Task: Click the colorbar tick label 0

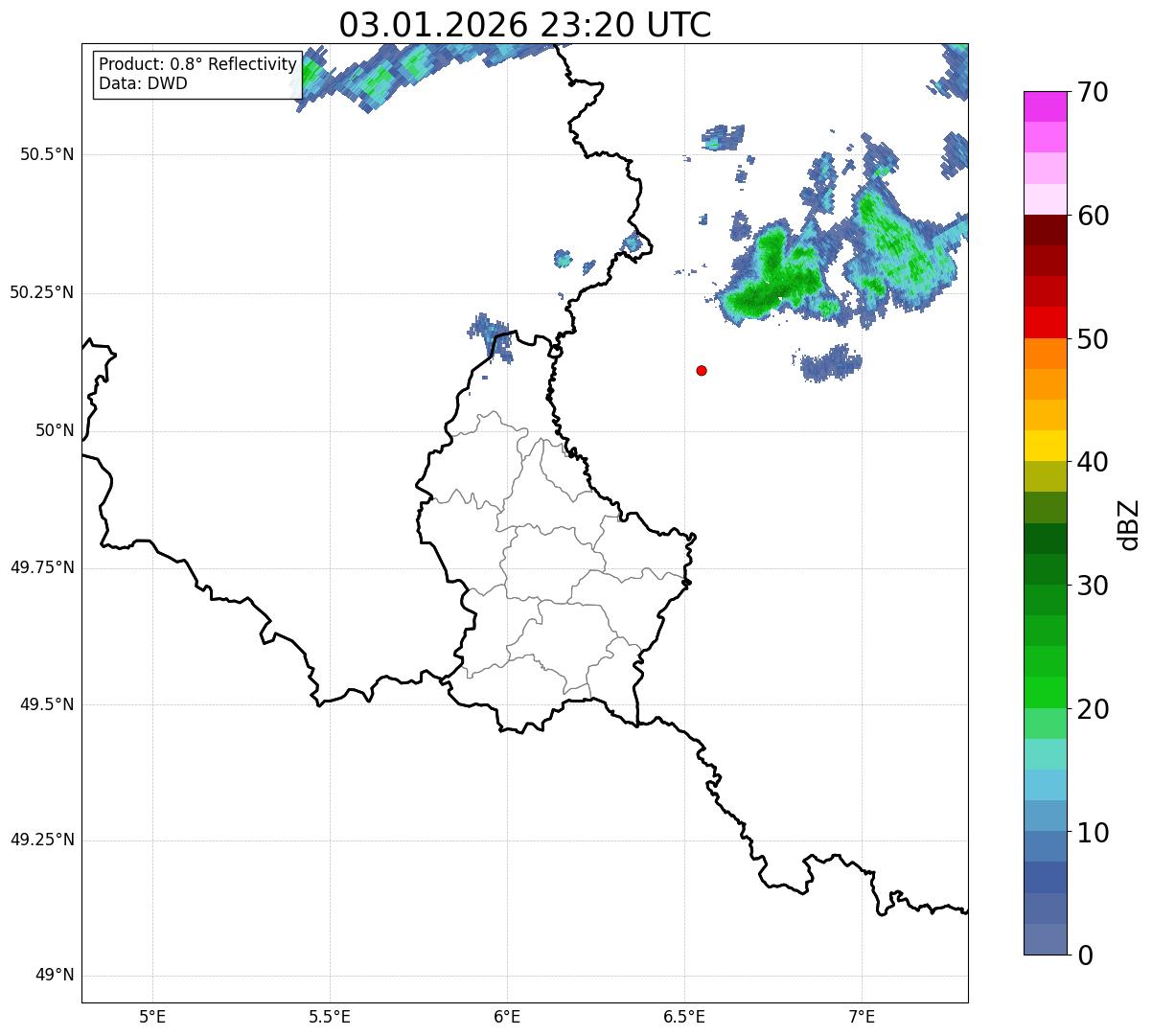Action: coord(1084,955)
